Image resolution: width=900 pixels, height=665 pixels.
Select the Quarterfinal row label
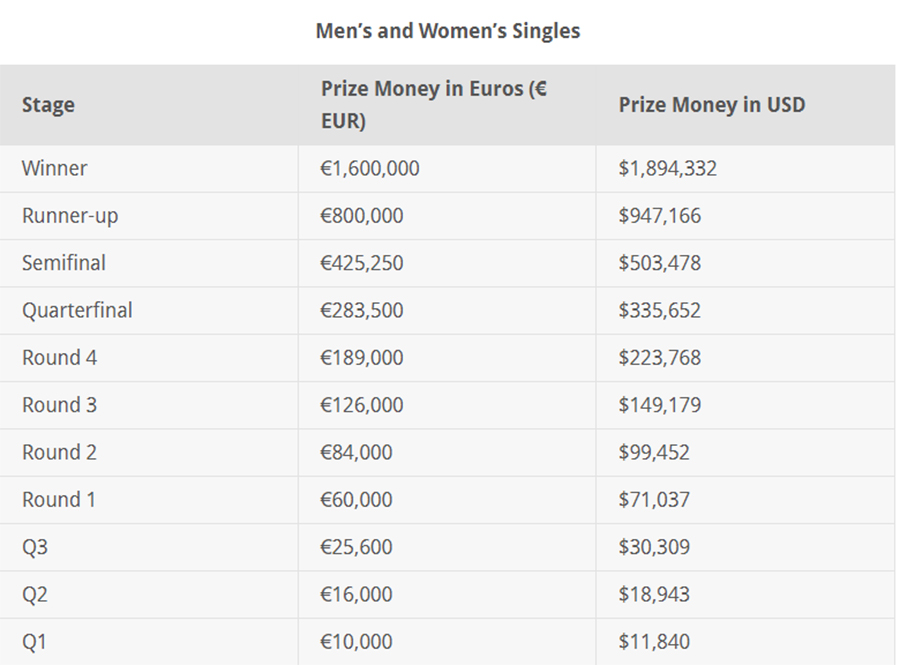pos(77,310)
